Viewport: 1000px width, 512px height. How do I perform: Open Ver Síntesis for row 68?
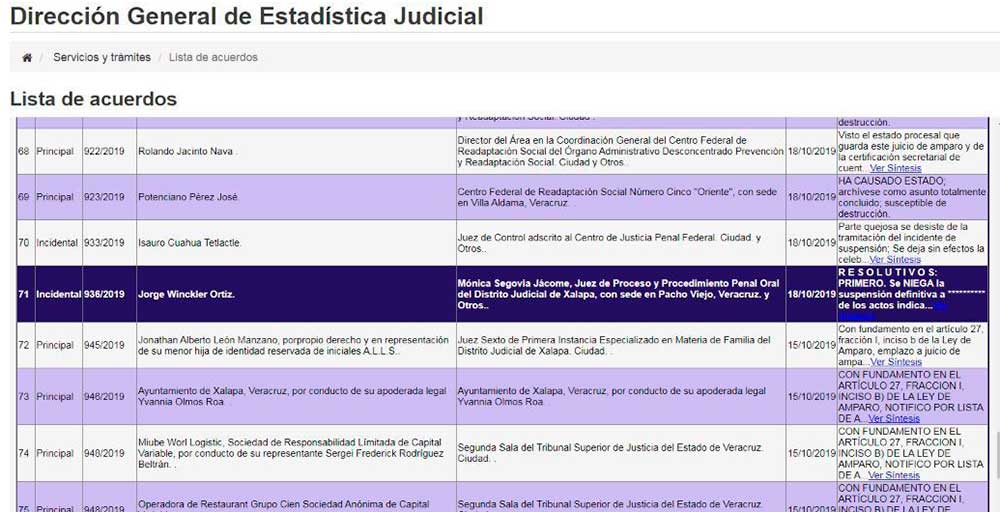895,168
